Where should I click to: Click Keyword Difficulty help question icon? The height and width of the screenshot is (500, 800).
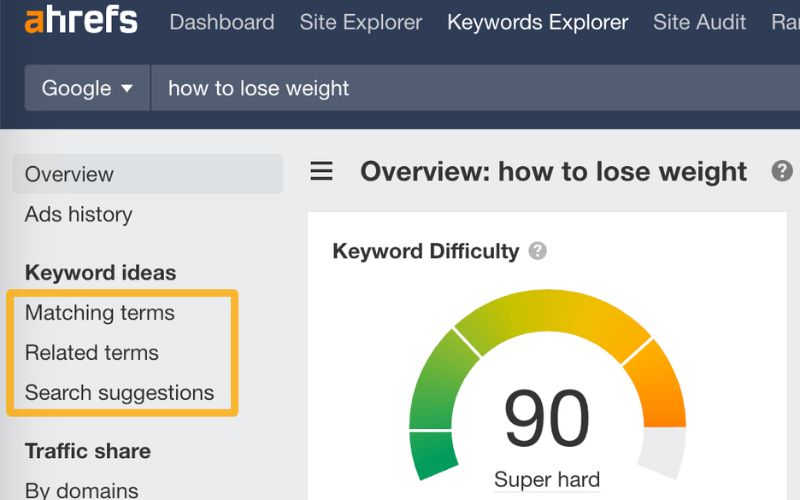point(538,251)
